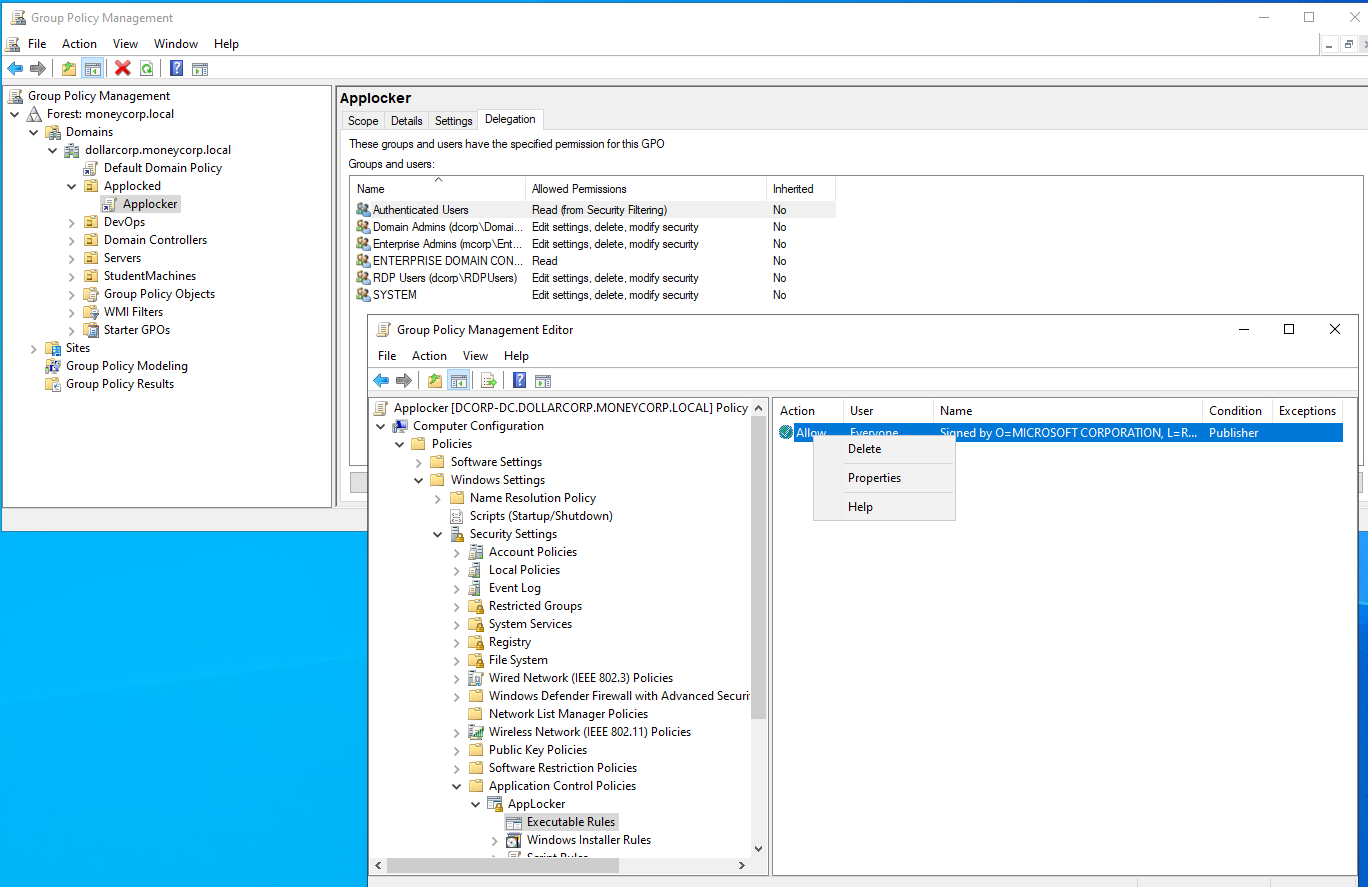This screenshot has width=1368, height=887.
Task: Open the Action menu in the Editor window
Action: coord(429,356)
